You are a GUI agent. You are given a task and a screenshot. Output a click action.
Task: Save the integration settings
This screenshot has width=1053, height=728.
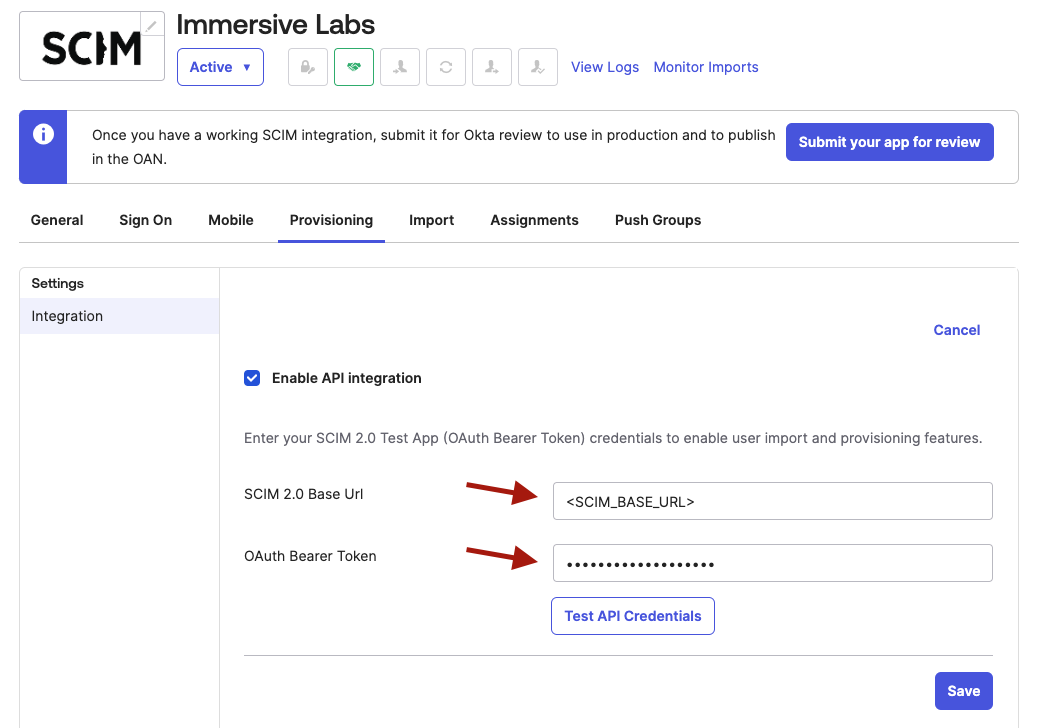(964, 691)
